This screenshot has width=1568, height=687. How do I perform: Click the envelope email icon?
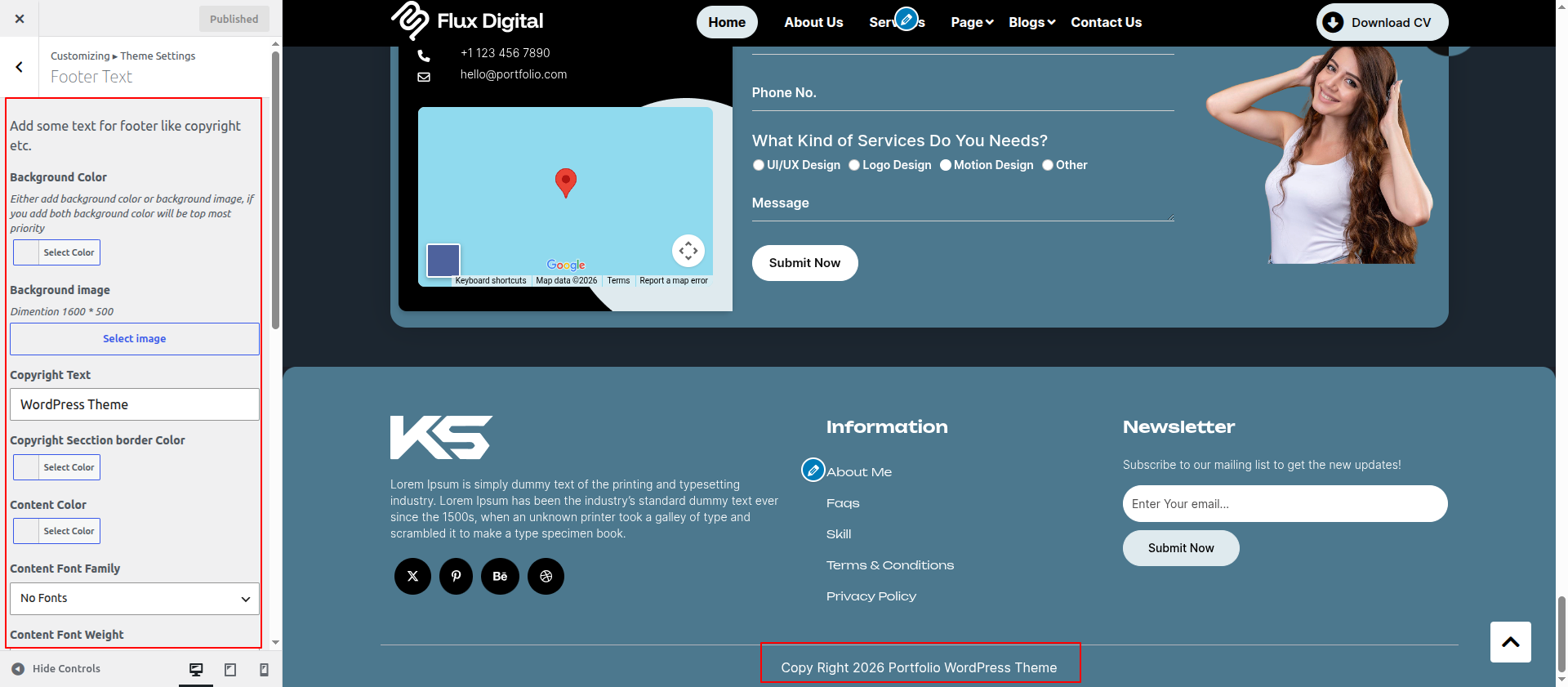[x=424, y=77]
